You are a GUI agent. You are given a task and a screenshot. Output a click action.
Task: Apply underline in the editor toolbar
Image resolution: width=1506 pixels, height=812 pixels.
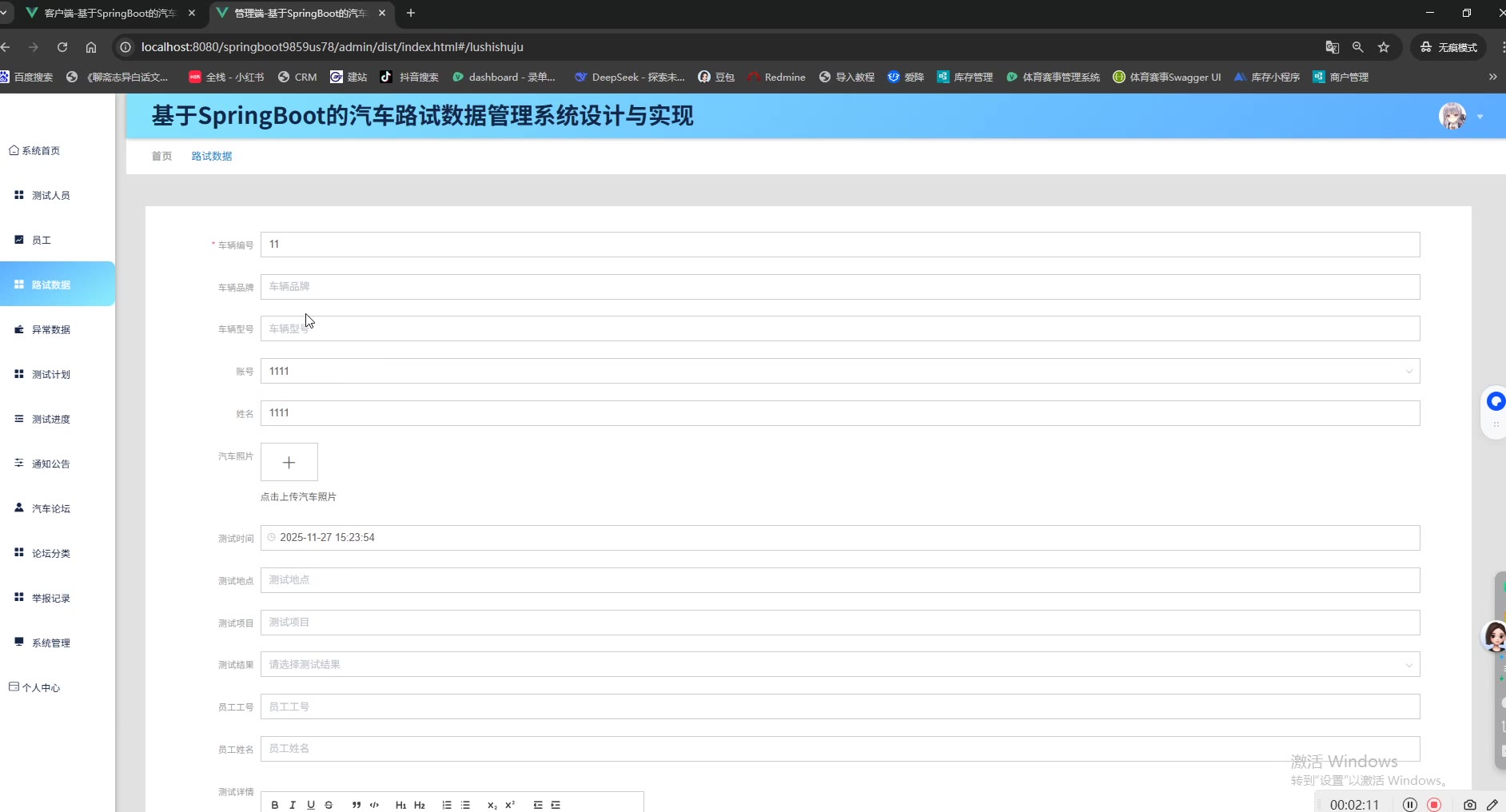point(311,805)
